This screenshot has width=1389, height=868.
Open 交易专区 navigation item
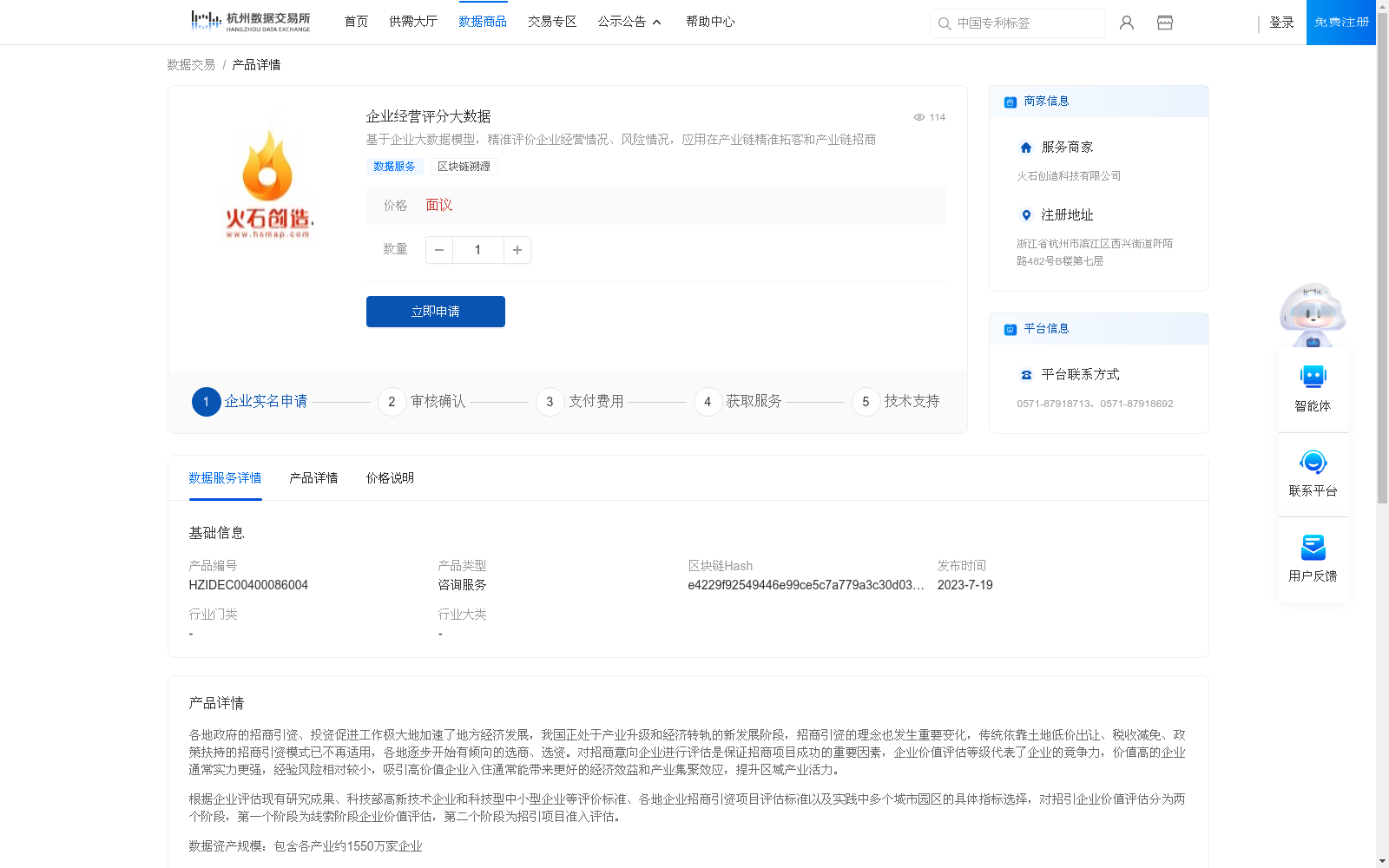(552, 22)
